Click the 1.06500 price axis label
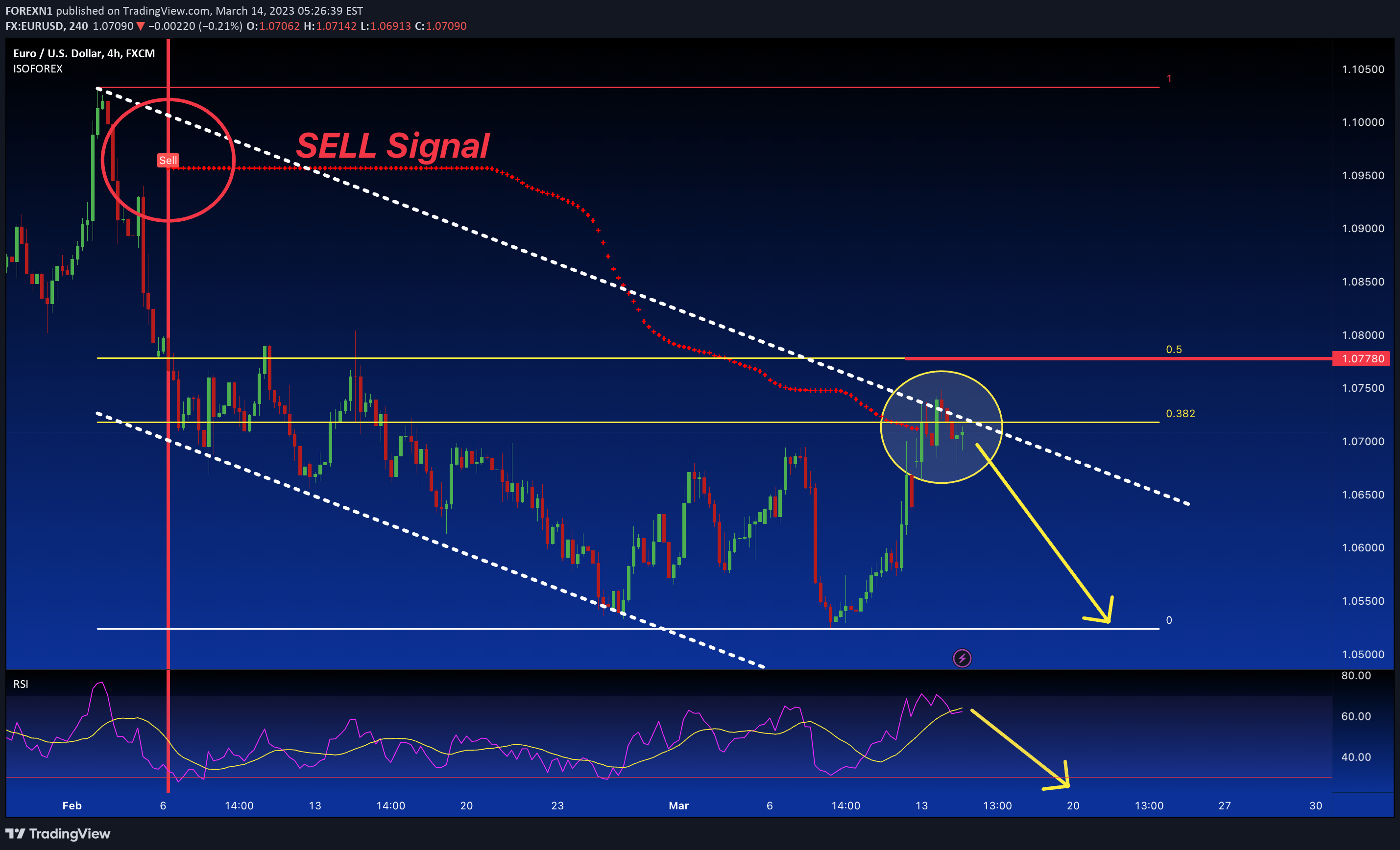The width and height of the screenshot is (1400, 850). pyautogui.click(x=1363, y=495)
